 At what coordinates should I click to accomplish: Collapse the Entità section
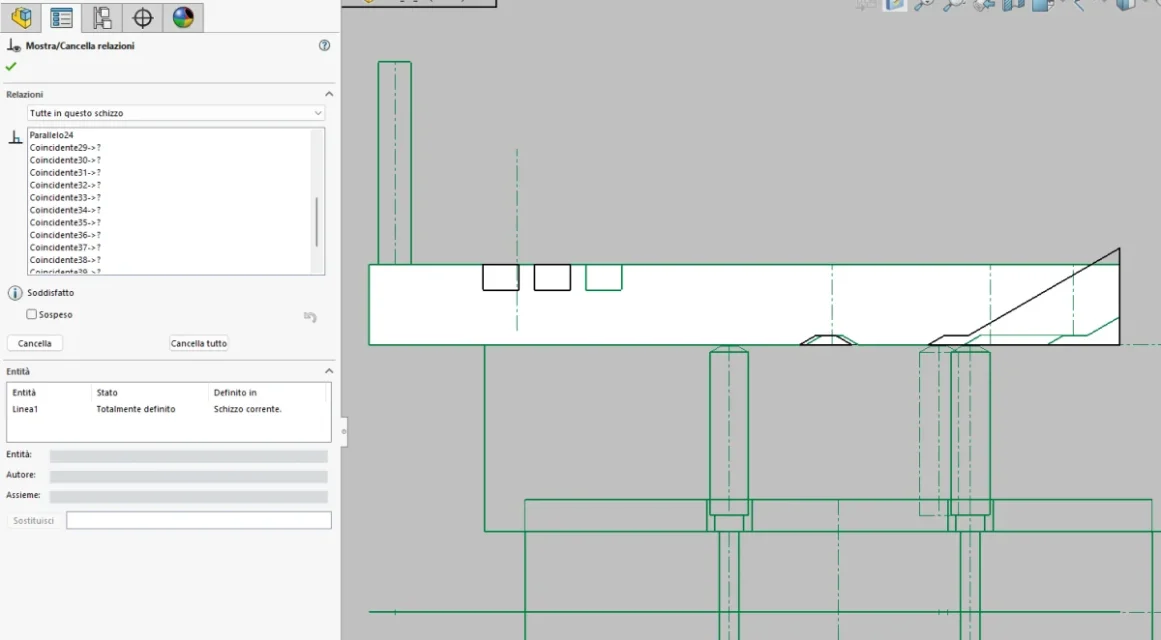329,371
